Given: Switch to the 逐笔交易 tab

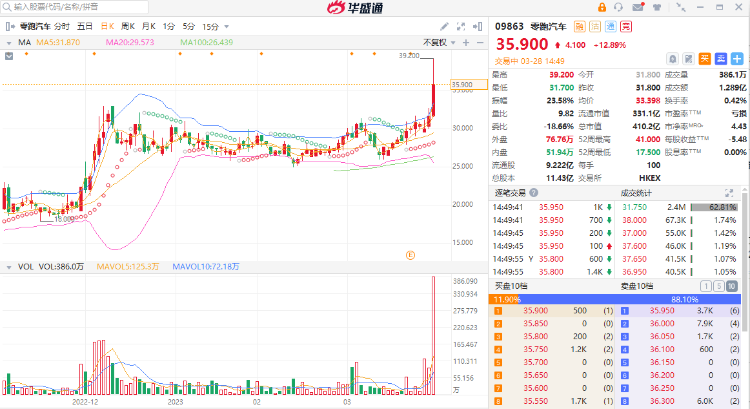Looking at the screenshot, I should tap(510, 193).
